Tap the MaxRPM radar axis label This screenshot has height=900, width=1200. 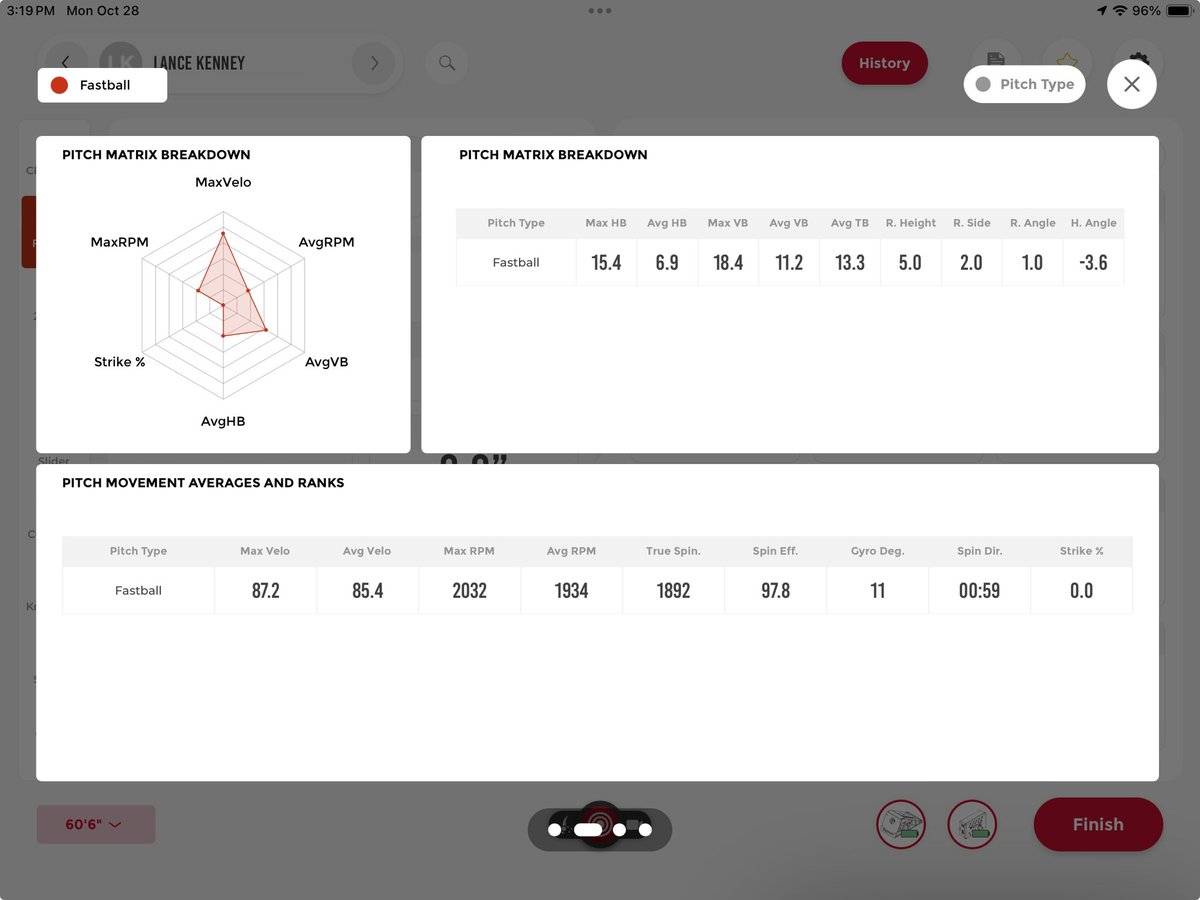tap(119, 242)
